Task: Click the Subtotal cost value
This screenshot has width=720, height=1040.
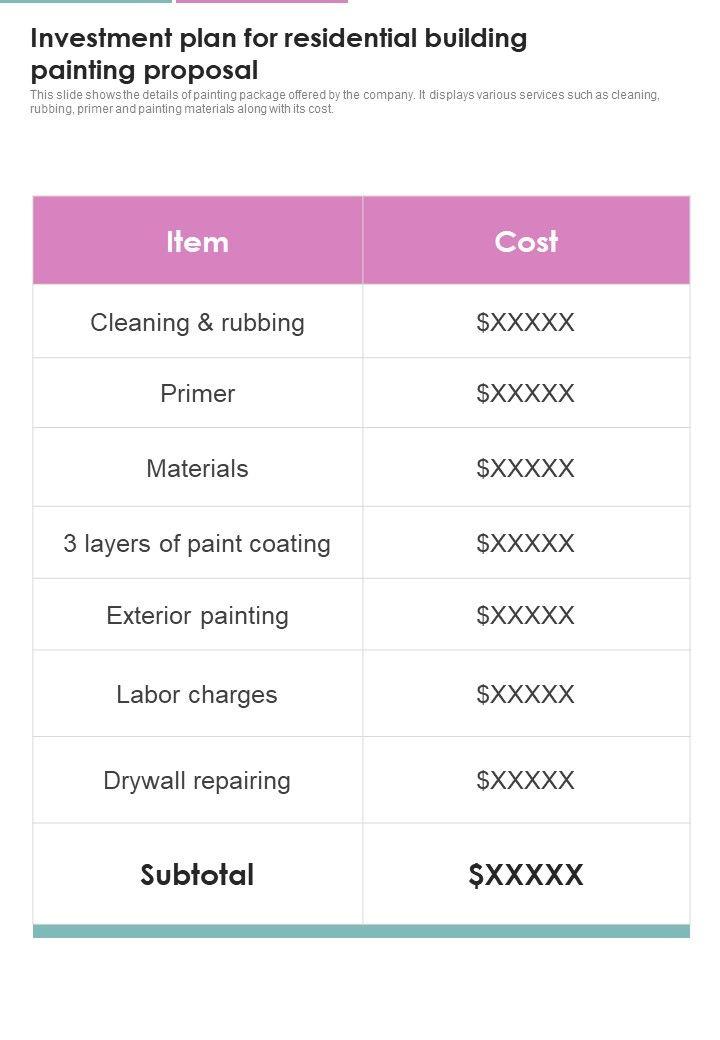Action: [x=526, y=875]
